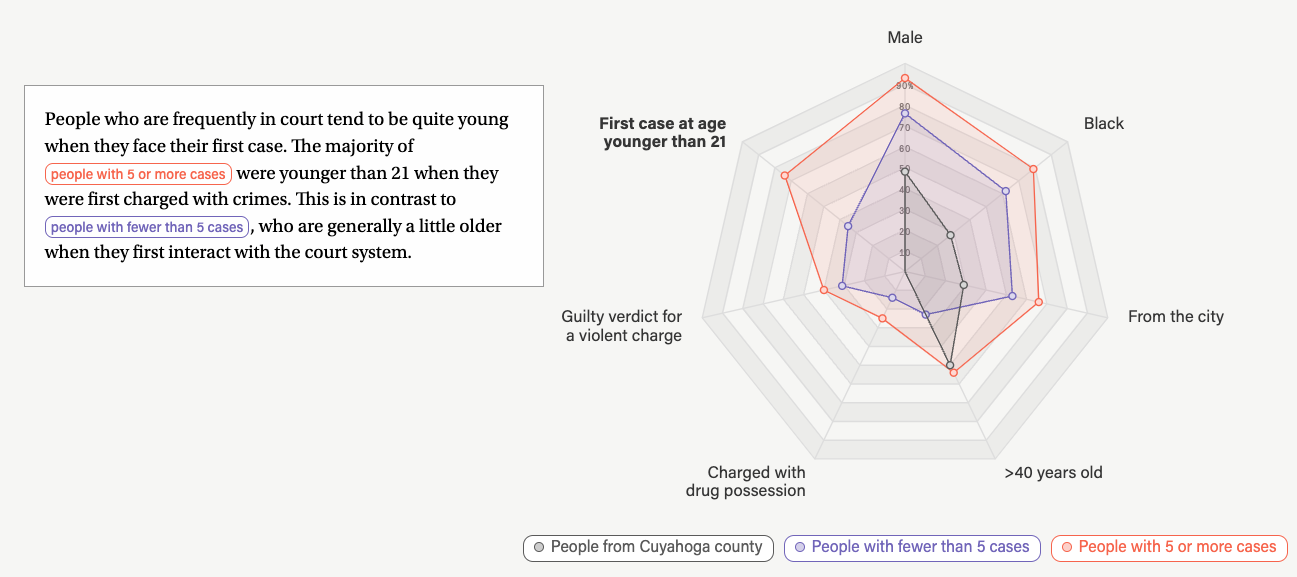The width and height of the screenshot is (1297, 577).
Task: Select the gray marker near >40 years old
Action: pyautogui.click(x=950, y=366)
